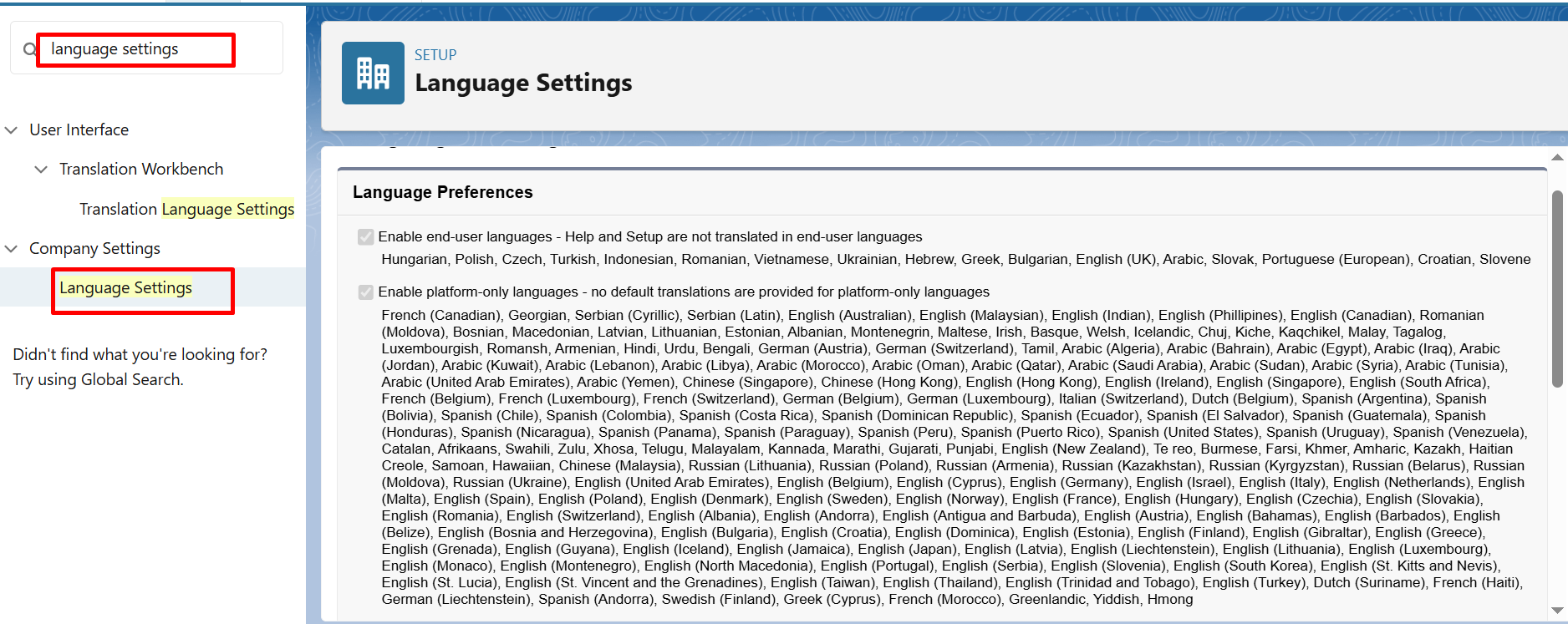Click 'Luxembourgish' in platform-only list
The image size is (1568, 624).
[430, 348]
